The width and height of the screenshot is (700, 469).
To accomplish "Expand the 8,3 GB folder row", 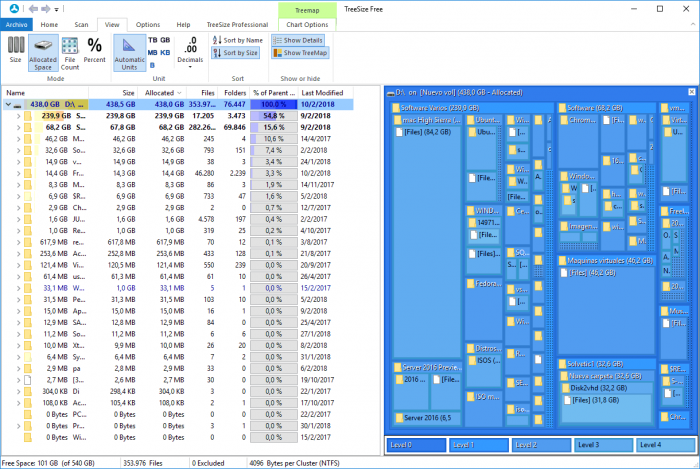I will 18,185.
